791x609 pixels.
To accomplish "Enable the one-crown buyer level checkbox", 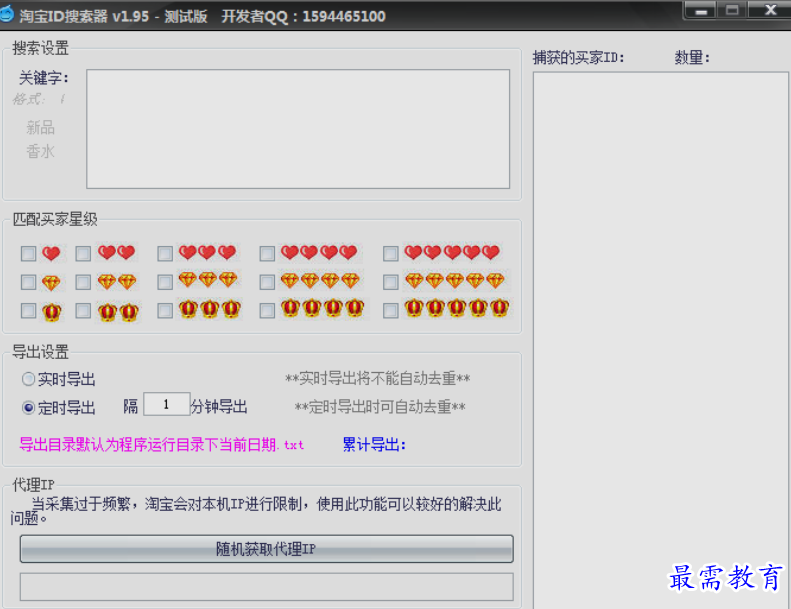I will point(28,311).
